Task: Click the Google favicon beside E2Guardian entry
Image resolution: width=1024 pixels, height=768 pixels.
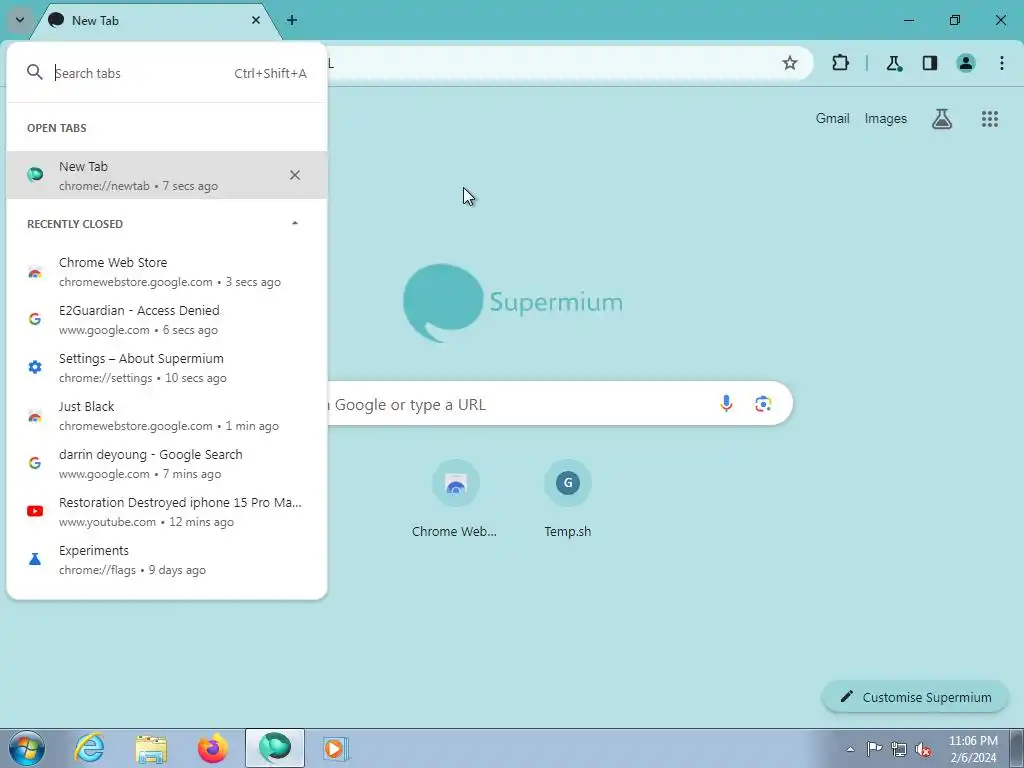Action: pyautogui.click(x=35, y=319)
